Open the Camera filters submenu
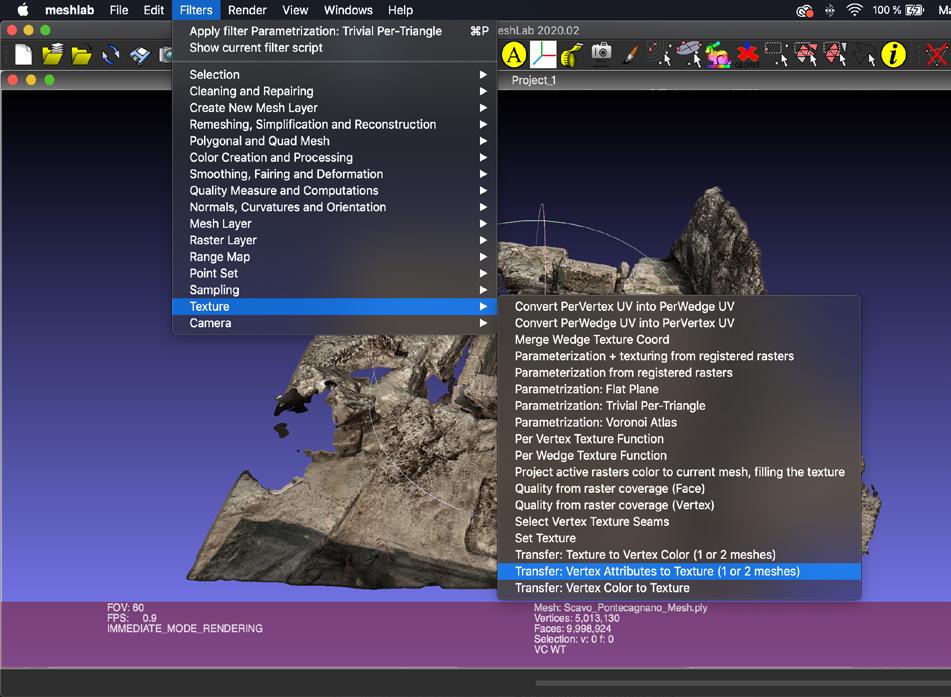Image resolution: width=951 pixels, height=697 pixels. (x=335, y=323)
